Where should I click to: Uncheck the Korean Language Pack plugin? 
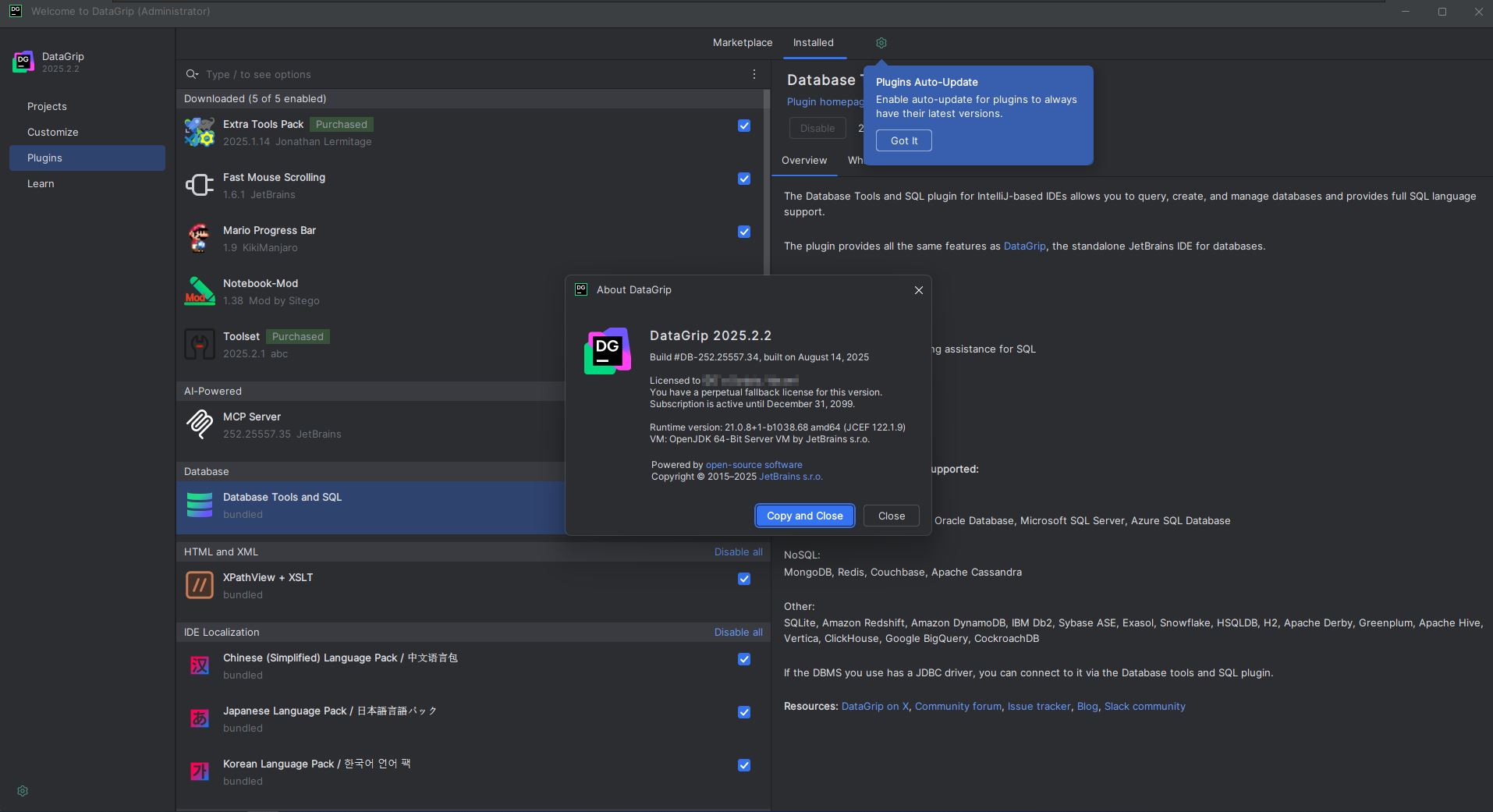click(744, 765)
